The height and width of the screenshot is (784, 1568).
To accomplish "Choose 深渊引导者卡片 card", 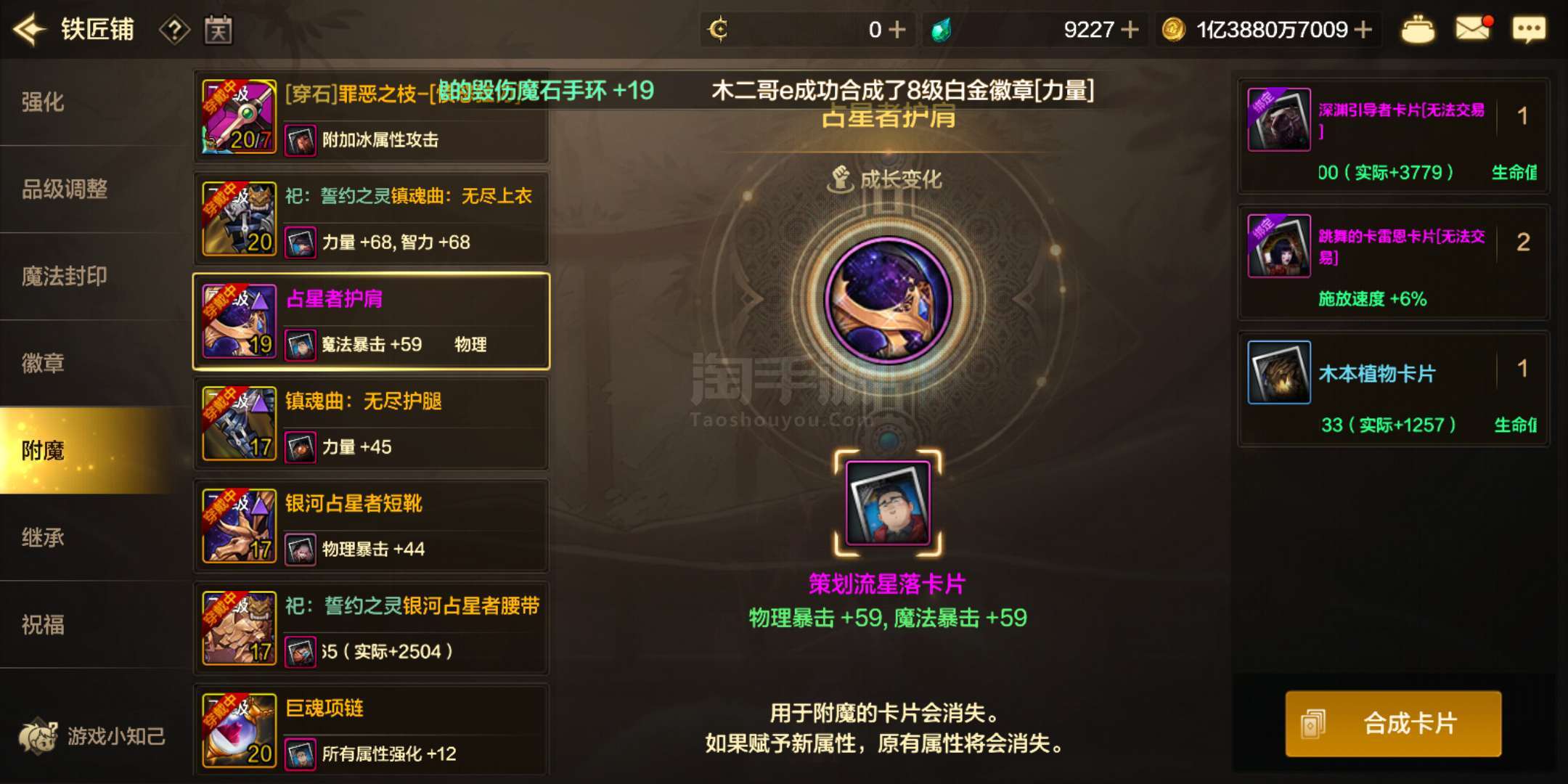I will click(x=1393, y=136).
